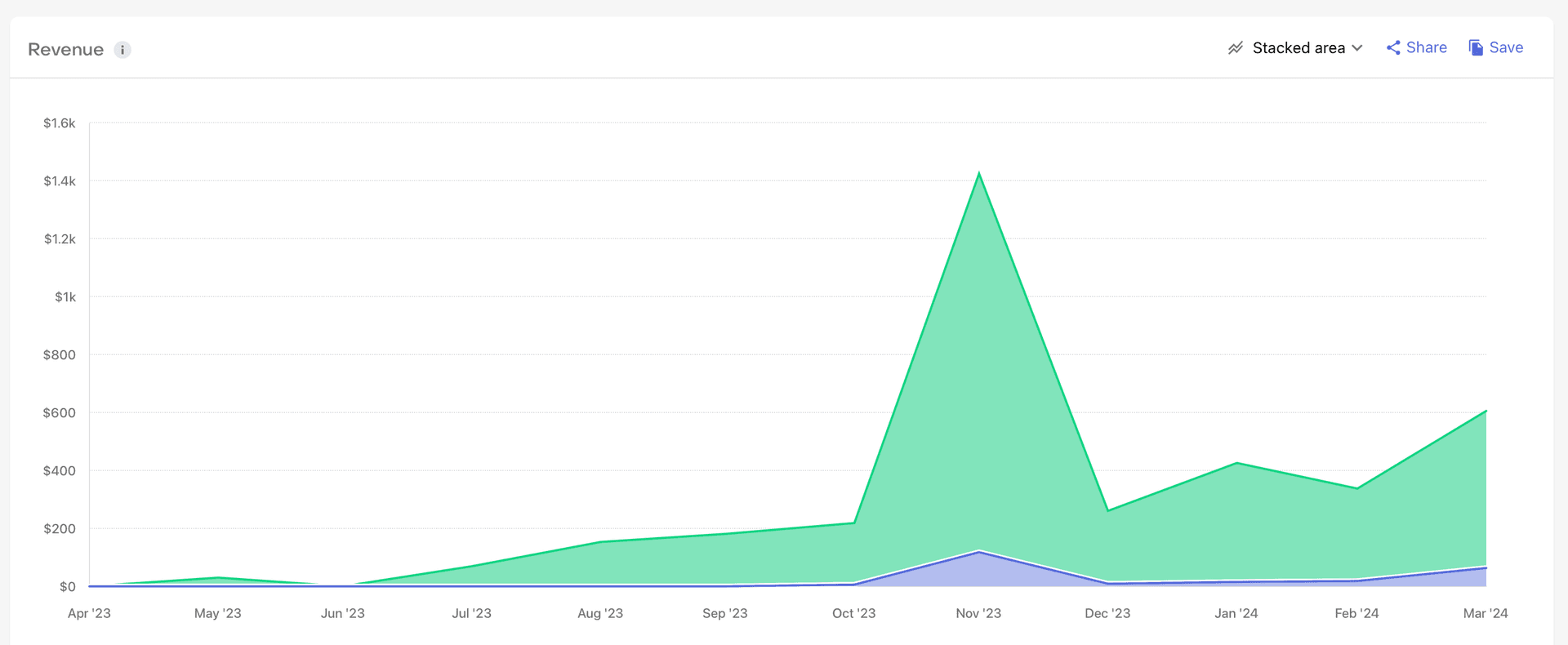Click the stacked area chart type icon
The height and width of the screenshot is (645, 1568).
(1236, 48)
